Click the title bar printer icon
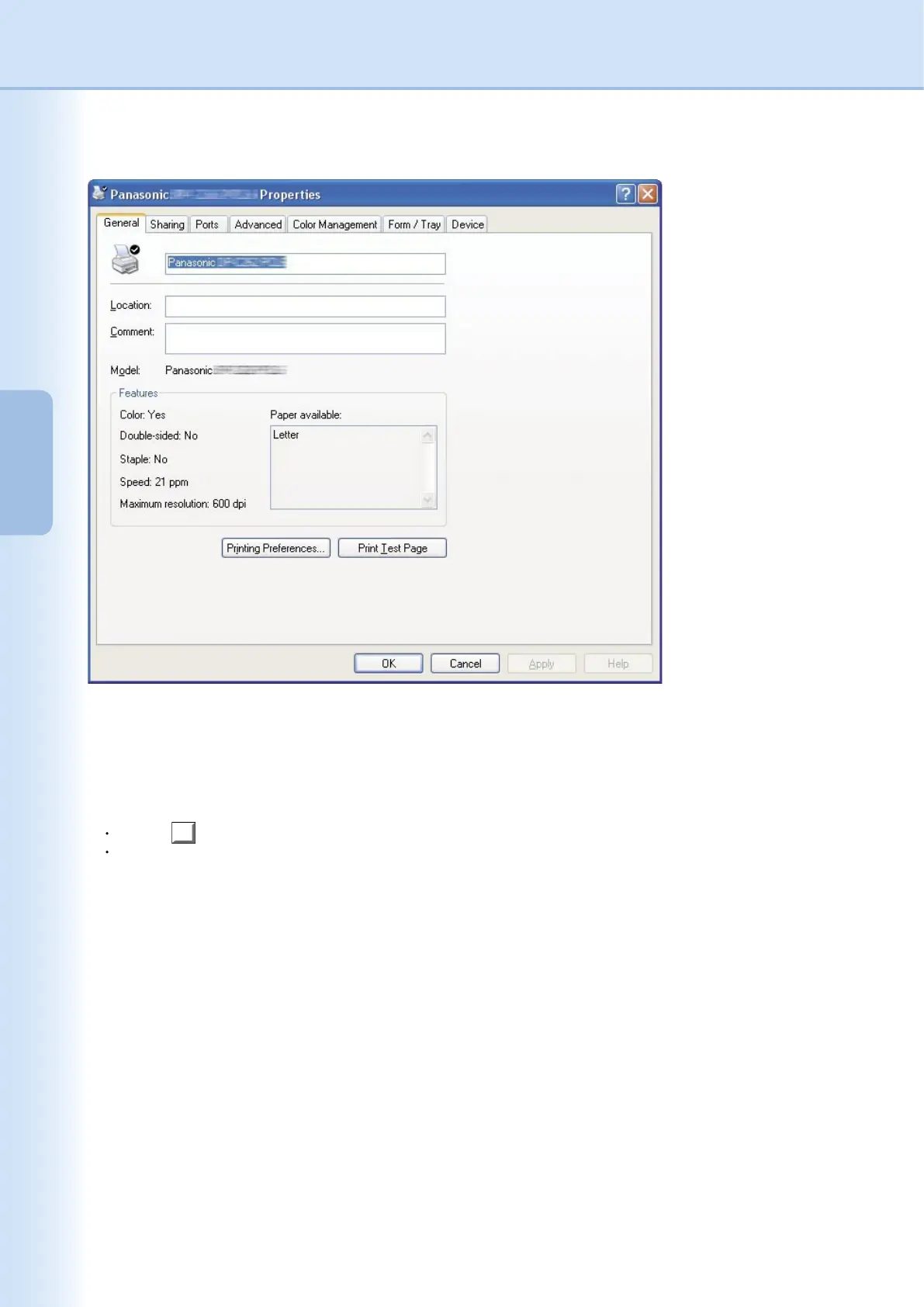Image resolution: width=924 pixels, height=1307 pixels. [99, 192]
